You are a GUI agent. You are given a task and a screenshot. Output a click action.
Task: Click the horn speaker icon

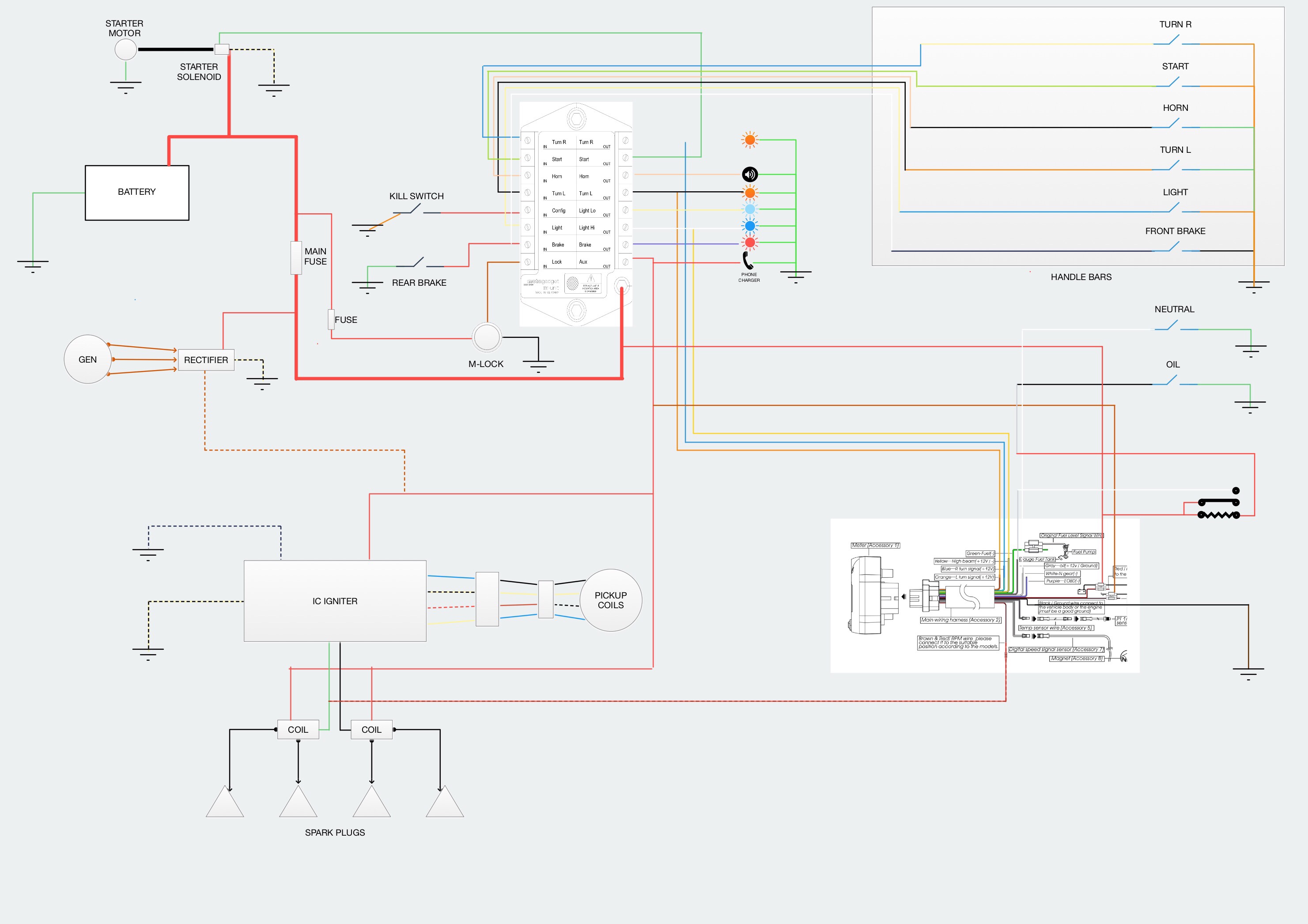750,174
